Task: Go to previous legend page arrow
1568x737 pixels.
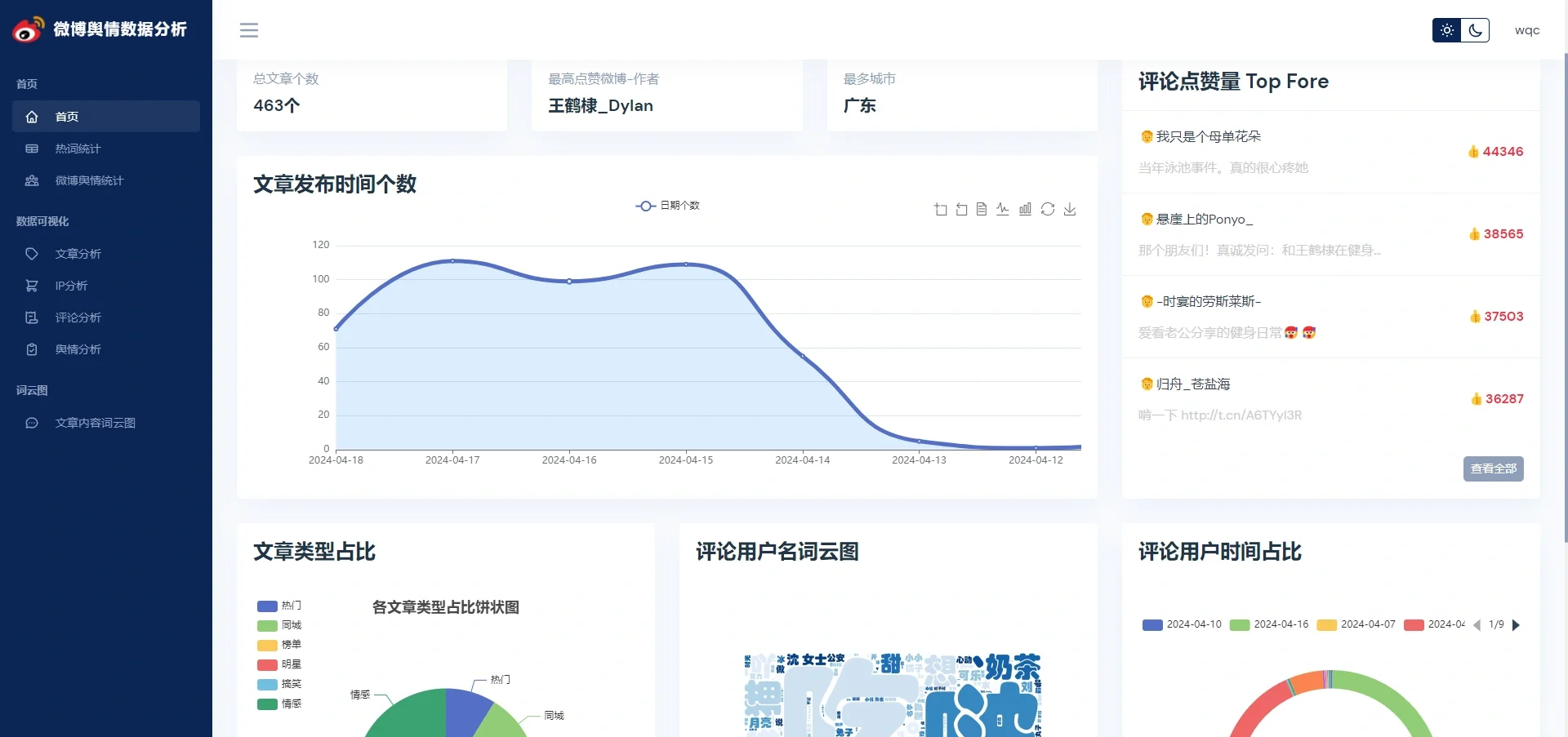Action: point(1477,625)
